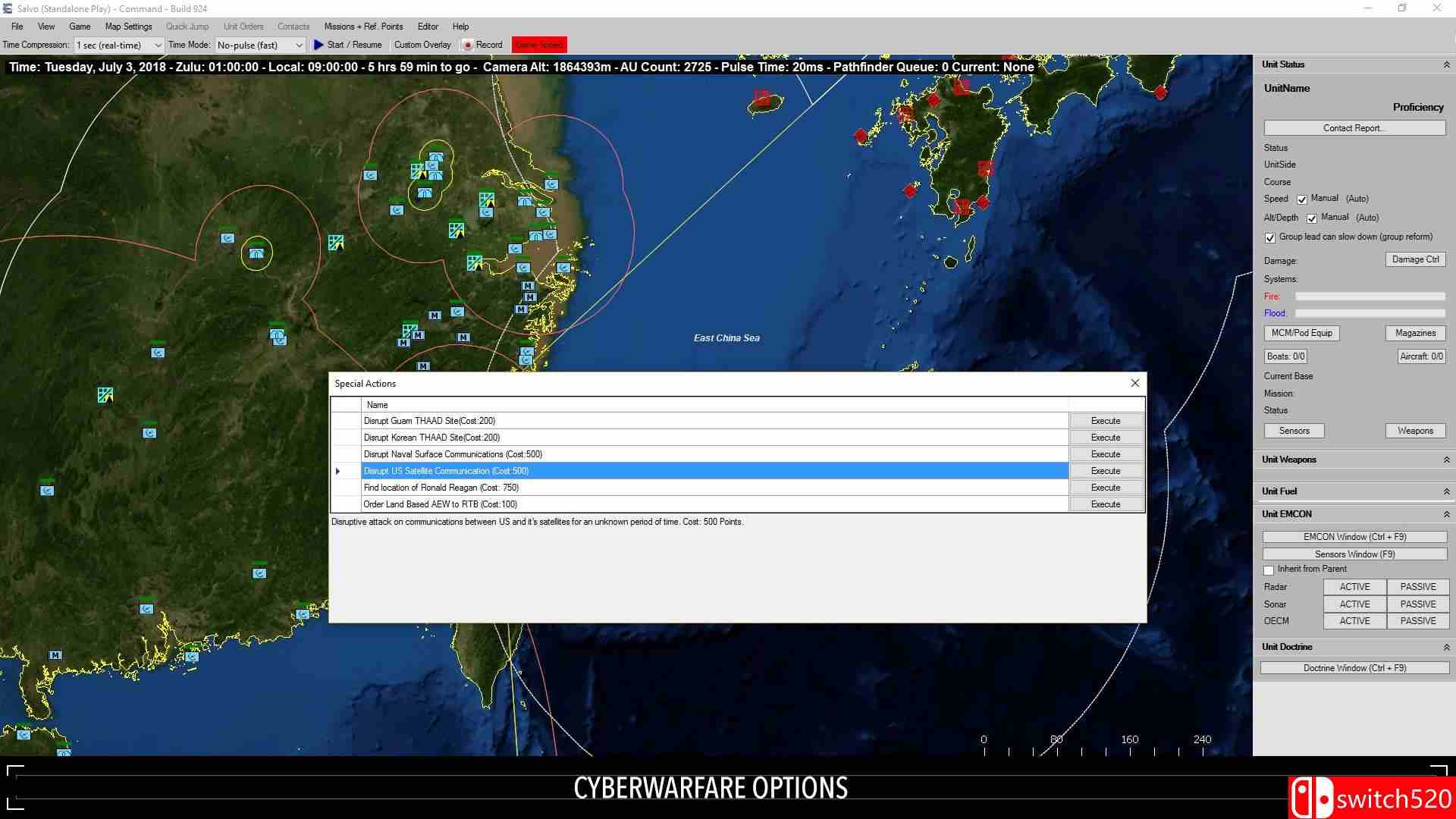Collapse the Unit Doctrine panel chevron
1456x819 pixels.
[1446, 648]
